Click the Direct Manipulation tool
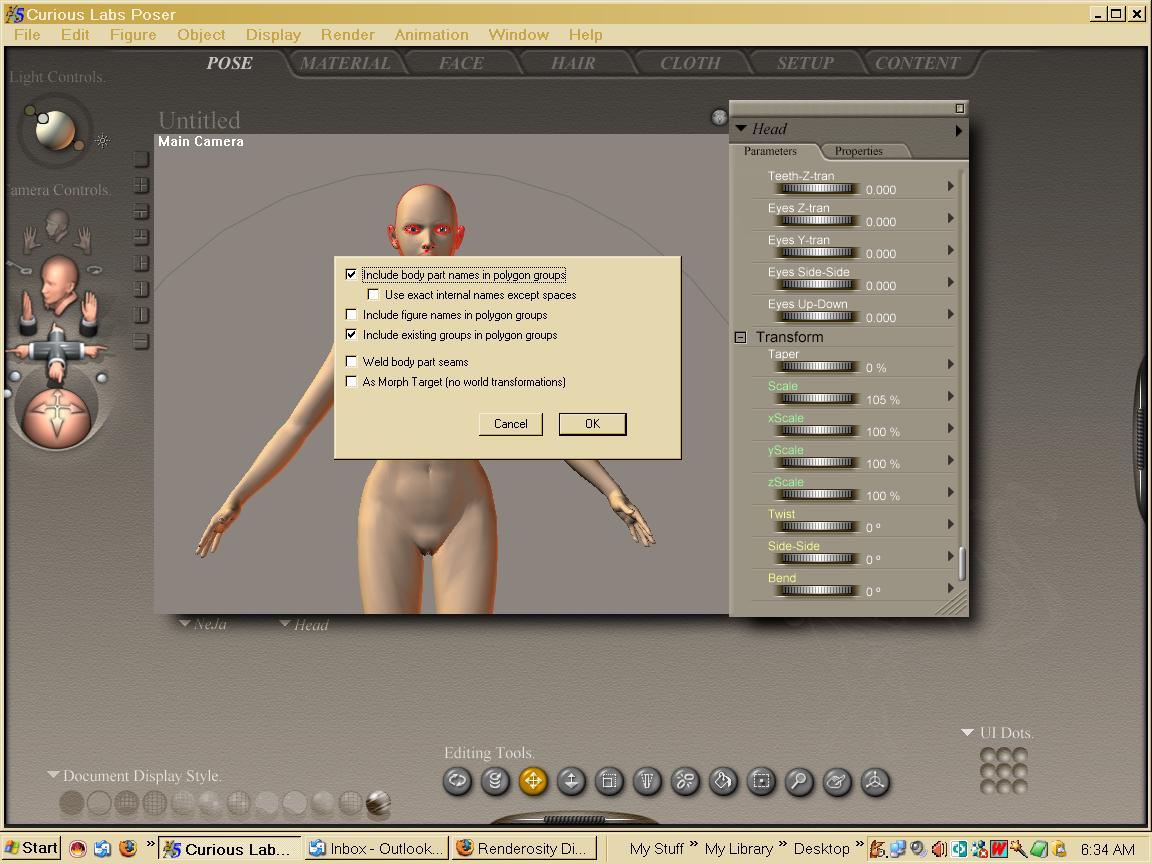 [875, 781]
